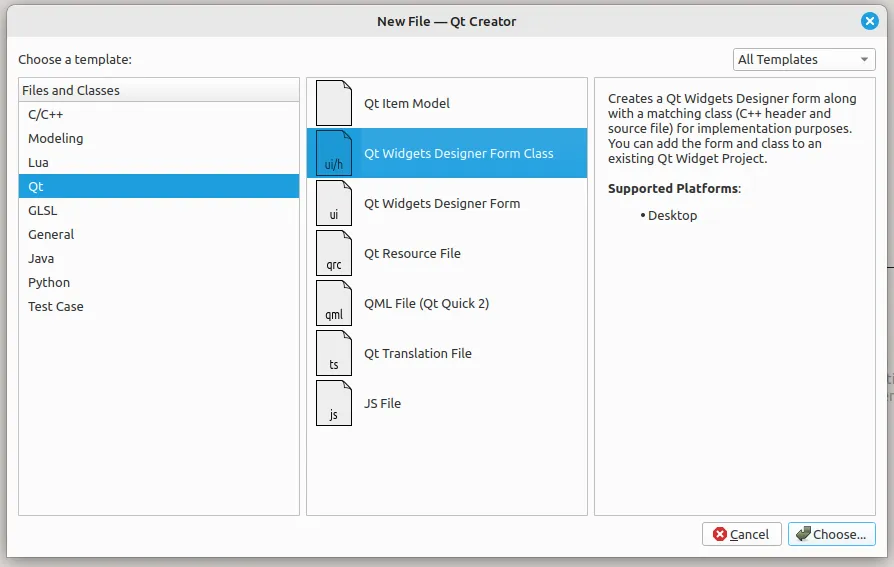Click the qrc resource file icon

[x=334, y=253]
